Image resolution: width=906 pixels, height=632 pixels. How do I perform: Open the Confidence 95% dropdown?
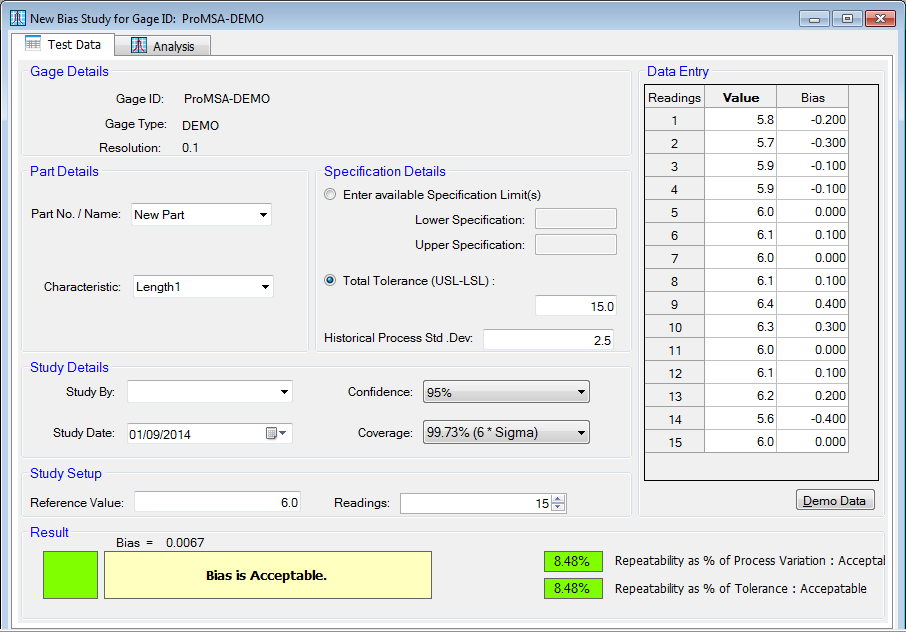click(581, 393)
